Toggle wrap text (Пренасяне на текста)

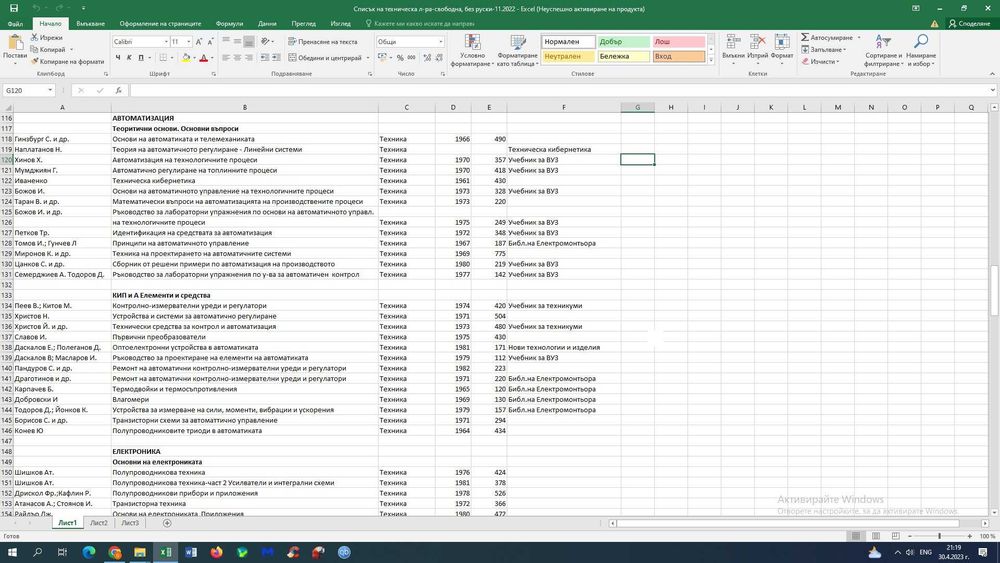(322, 41)
